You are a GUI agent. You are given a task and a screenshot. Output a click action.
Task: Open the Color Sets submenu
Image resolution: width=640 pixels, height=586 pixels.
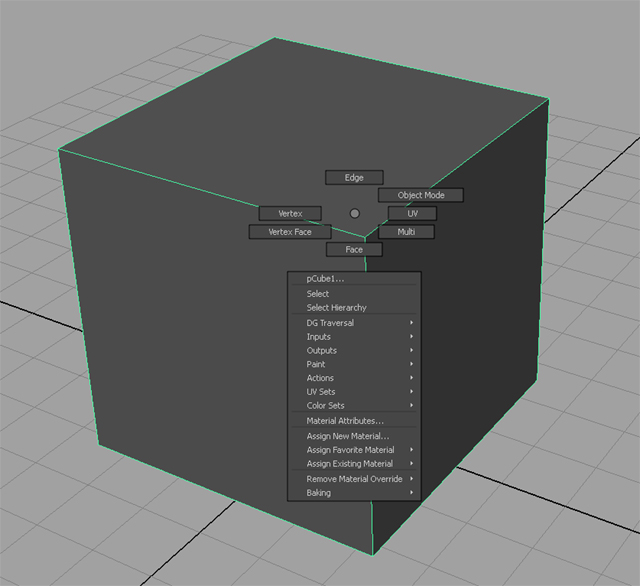coord(354,406)
